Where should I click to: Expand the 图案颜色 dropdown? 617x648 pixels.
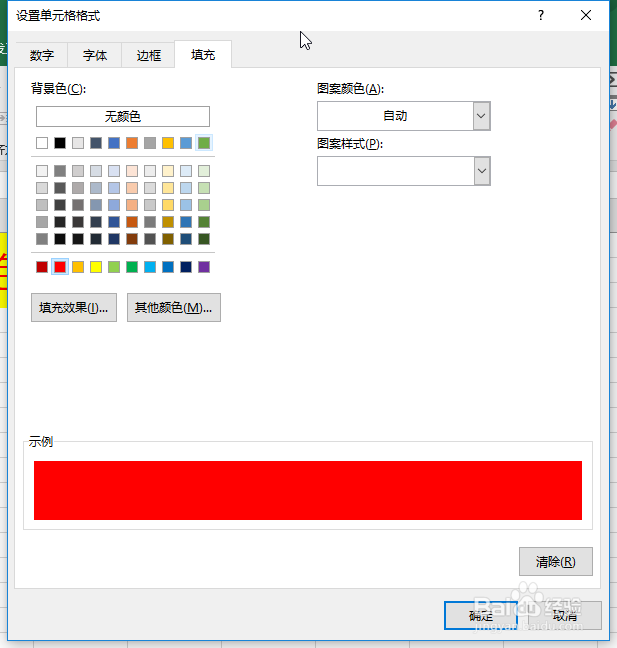click(x=481, y=116)
